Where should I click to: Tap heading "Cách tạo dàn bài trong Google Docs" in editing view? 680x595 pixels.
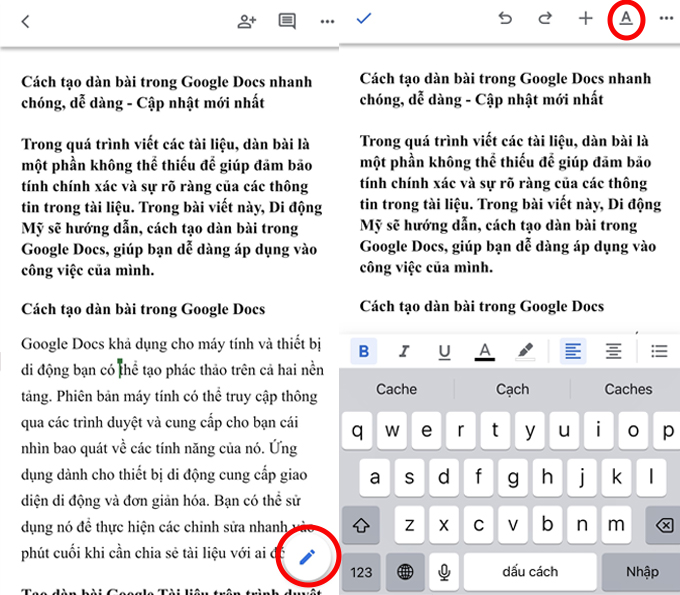click(482, 306)
